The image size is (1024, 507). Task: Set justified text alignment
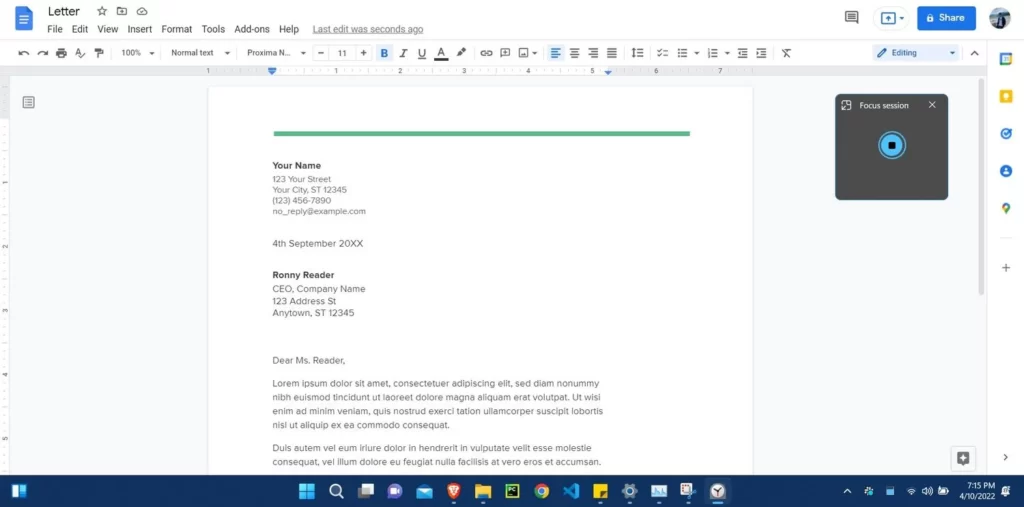[x=612, y=53]
